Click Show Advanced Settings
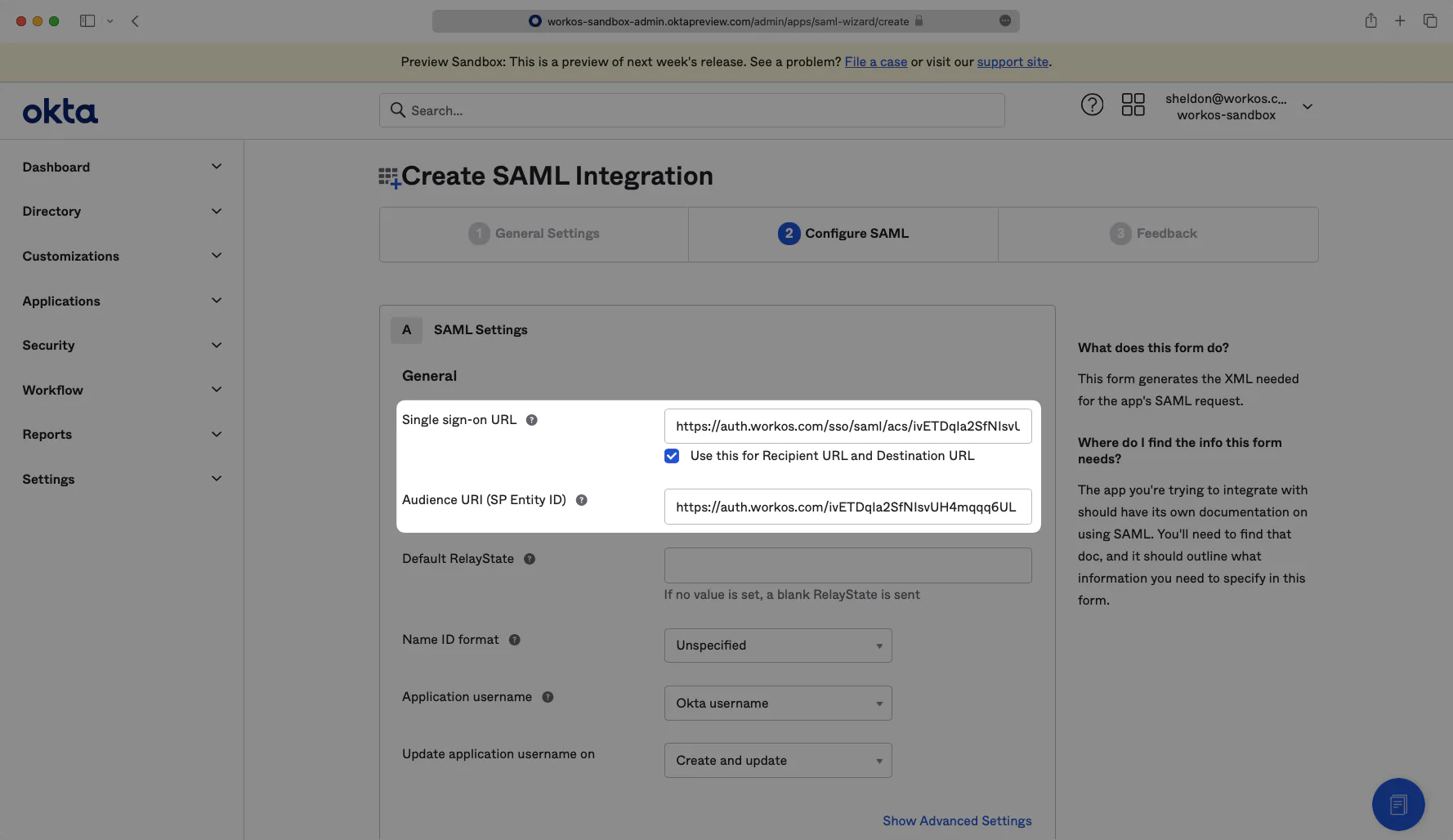 (x=957, y=820)
